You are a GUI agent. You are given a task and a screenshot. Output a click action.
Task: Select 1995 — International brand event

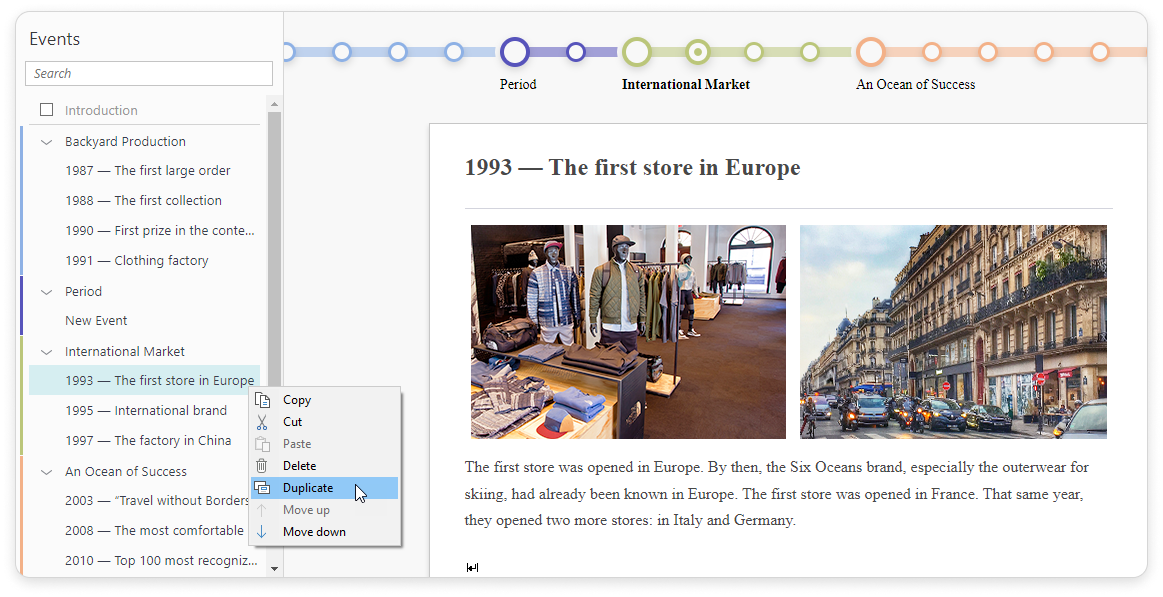point(145,410)
